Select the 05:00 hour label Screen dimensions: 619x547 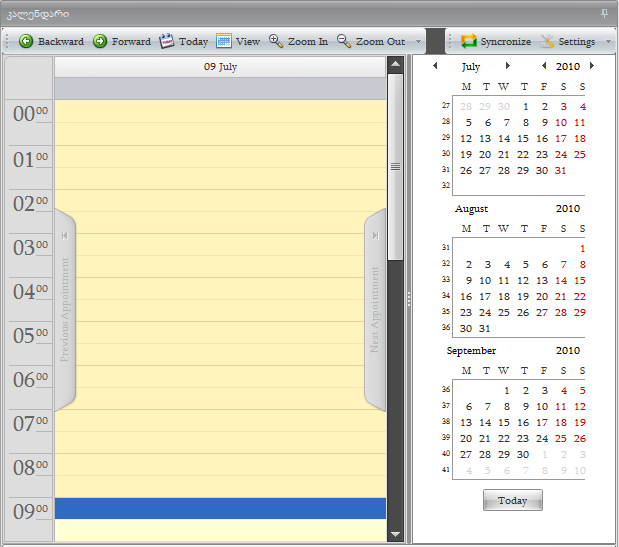pyautogui.click(x=30, y=336)
